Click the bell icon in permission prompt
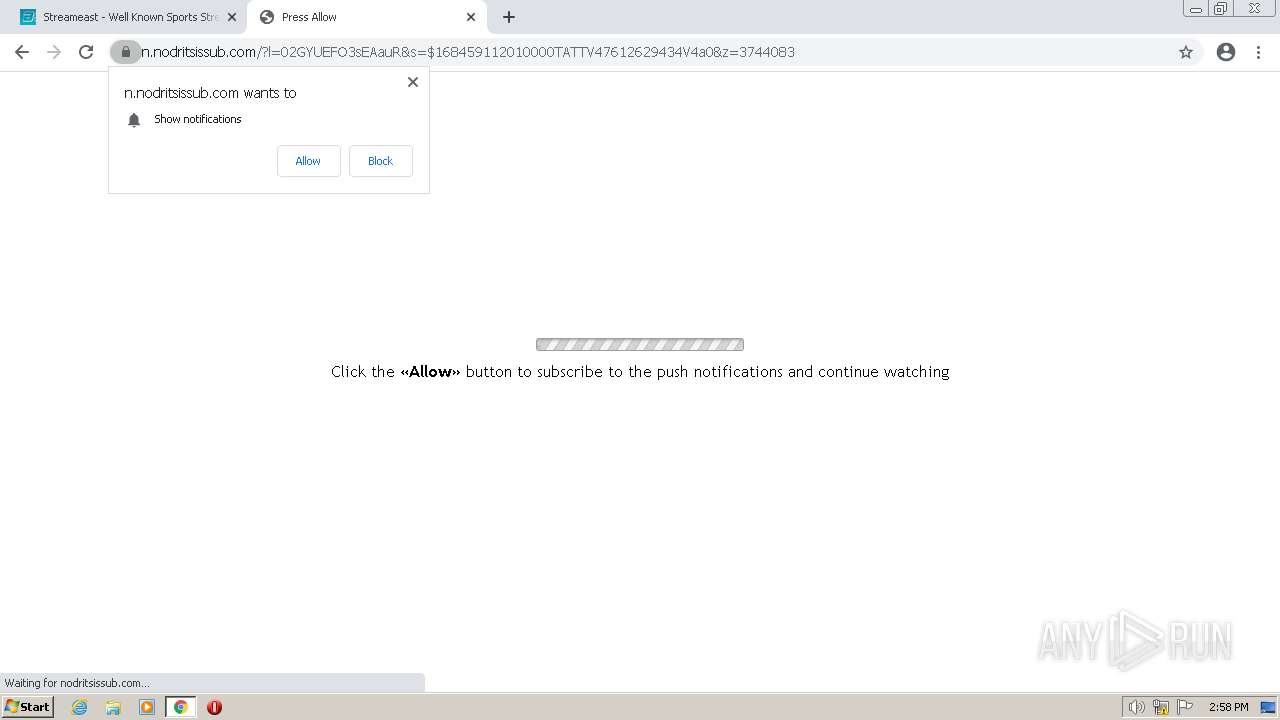The image size is (1280, 720). [x=134, y=120]
